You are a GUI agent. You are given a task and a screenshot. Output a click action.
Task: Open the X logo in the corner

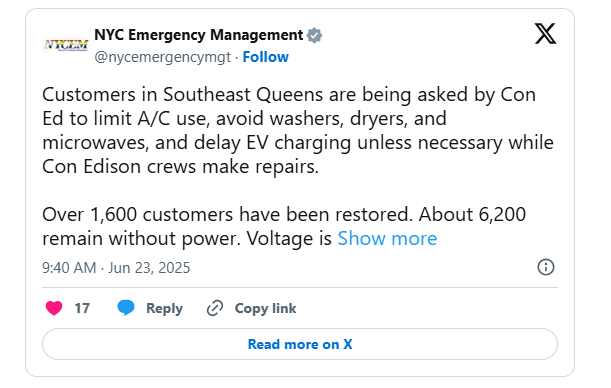coord(545,34)
